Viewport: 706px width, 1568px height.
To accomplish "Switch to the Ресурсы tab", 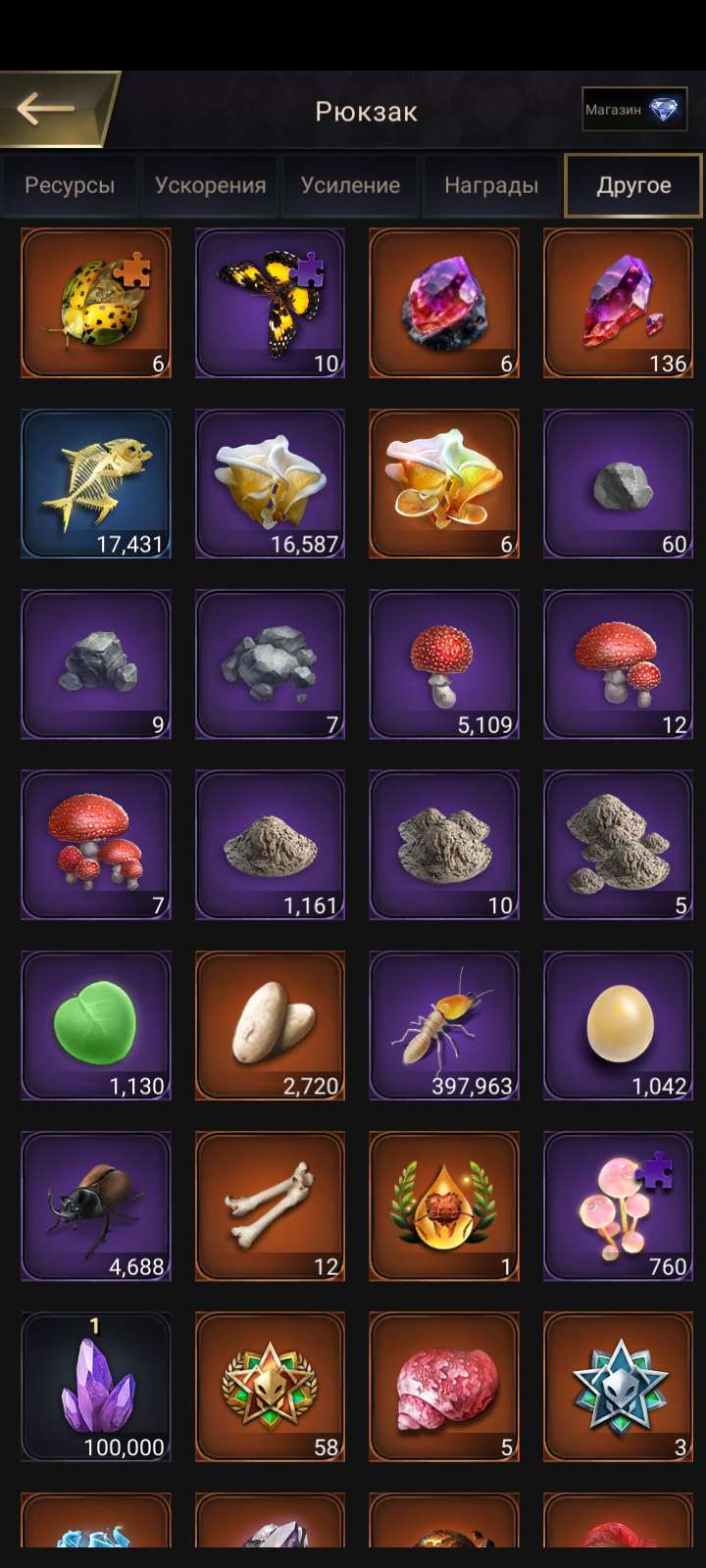I will click(x=70, y=185).
